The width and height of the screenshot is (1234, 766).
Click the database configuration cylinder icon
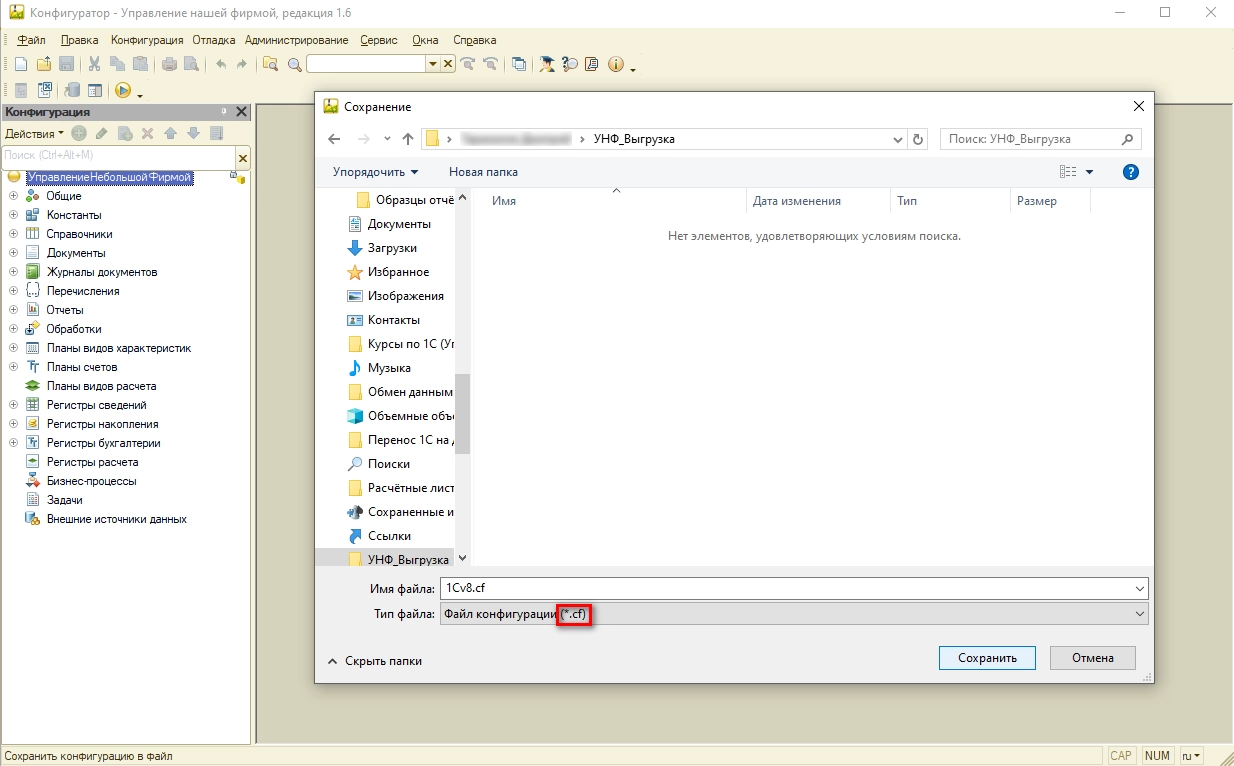coord(72,91)
